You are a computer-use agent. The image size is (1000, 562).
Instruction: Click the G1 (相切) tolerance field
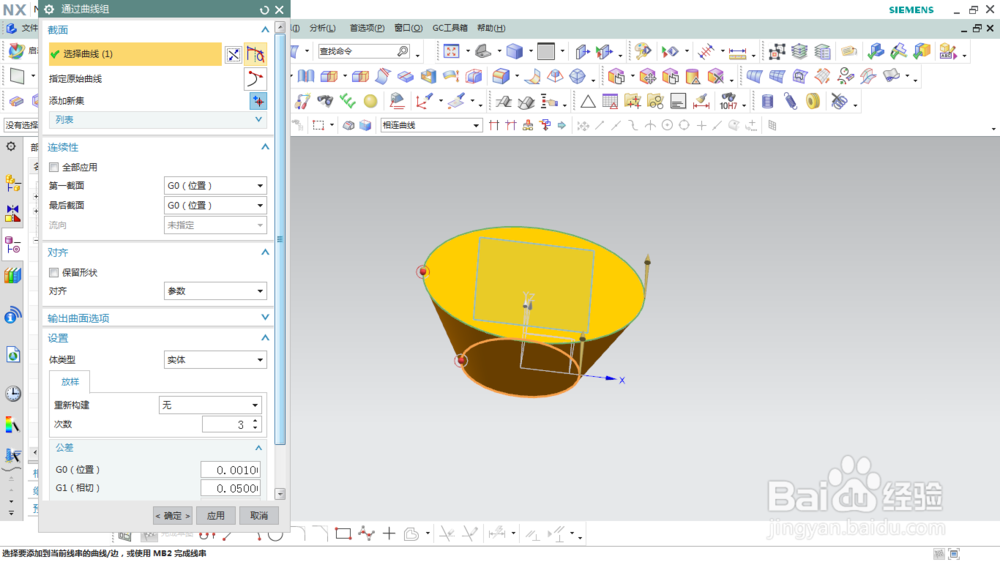pos(230,488)
